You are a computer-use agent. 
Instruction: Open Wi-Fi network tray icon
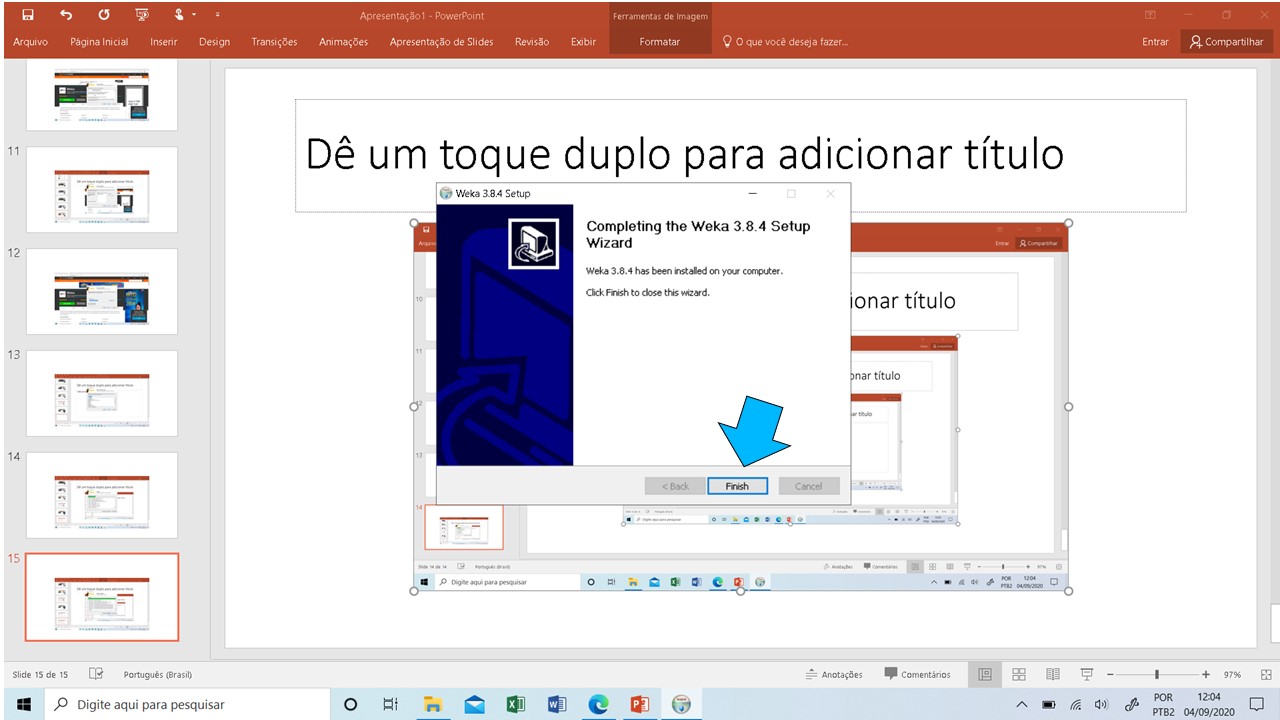coord(1076,704)
